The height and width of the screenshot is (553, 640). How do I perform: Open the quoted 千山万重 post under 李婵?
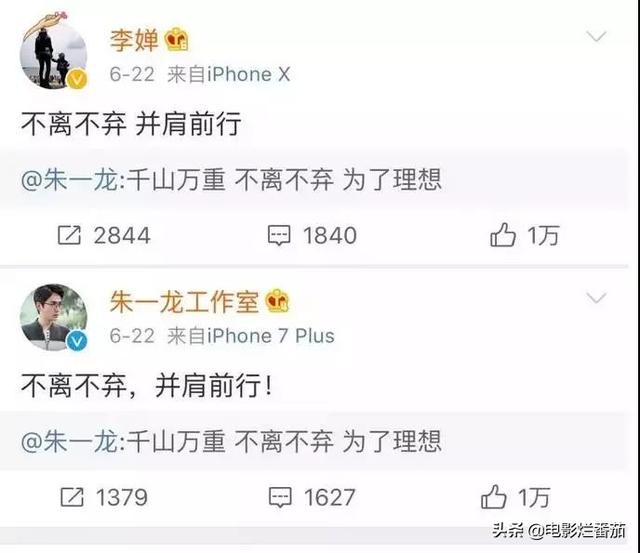pyautogui.click(x=314, y=180)
